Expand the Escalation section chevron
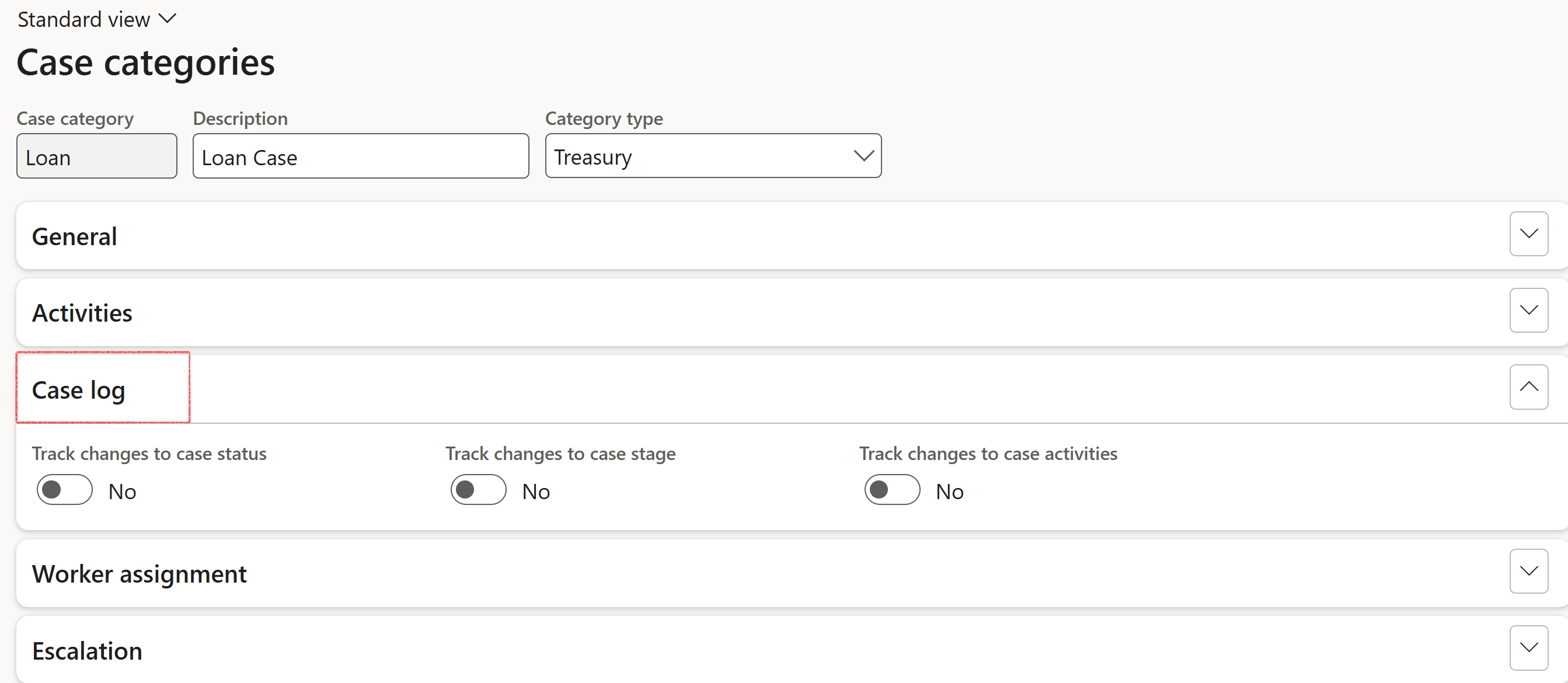 [x=1528, y=648]
